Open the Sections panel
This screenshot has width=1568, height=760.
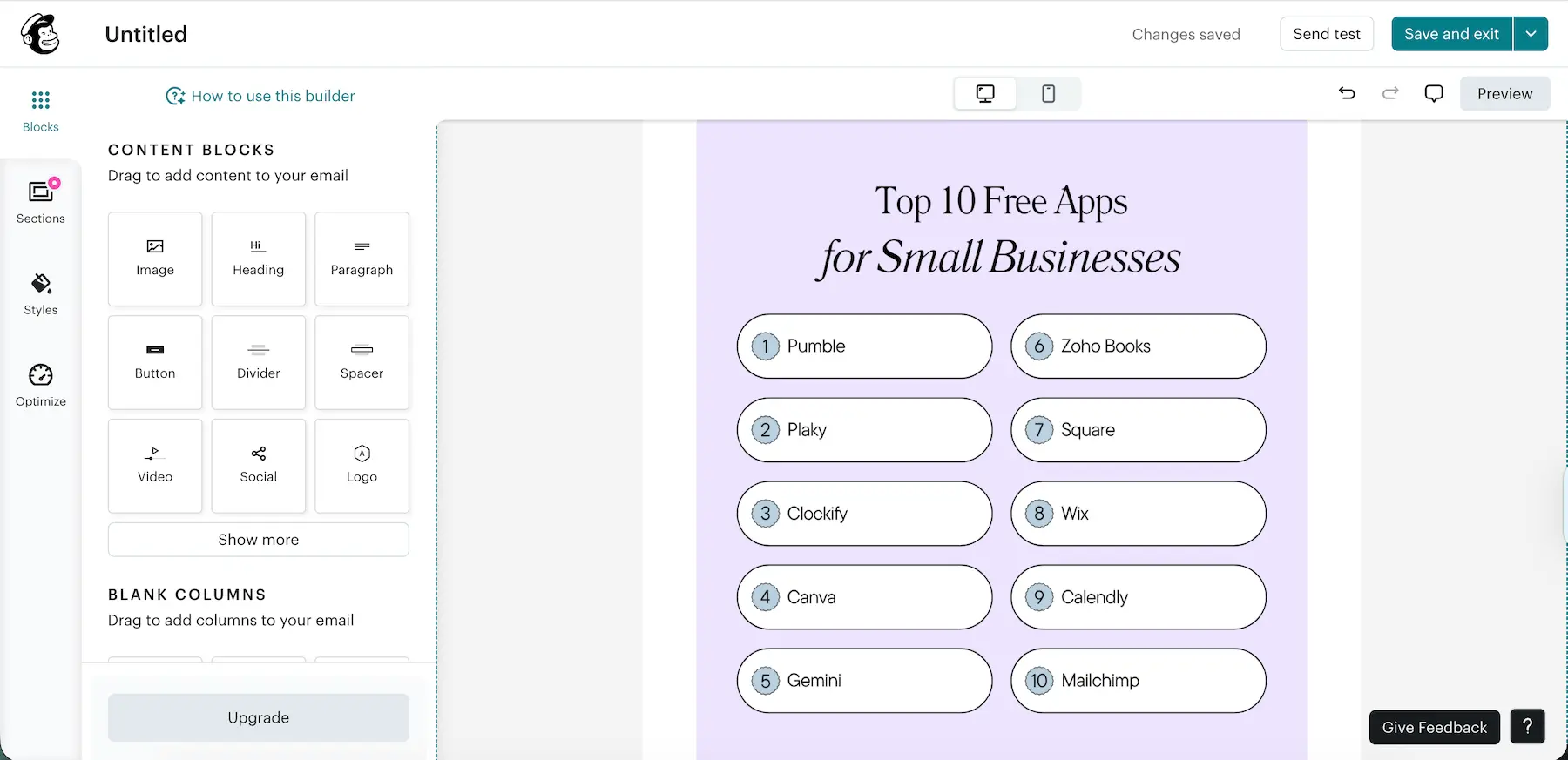tap(40, 202)
